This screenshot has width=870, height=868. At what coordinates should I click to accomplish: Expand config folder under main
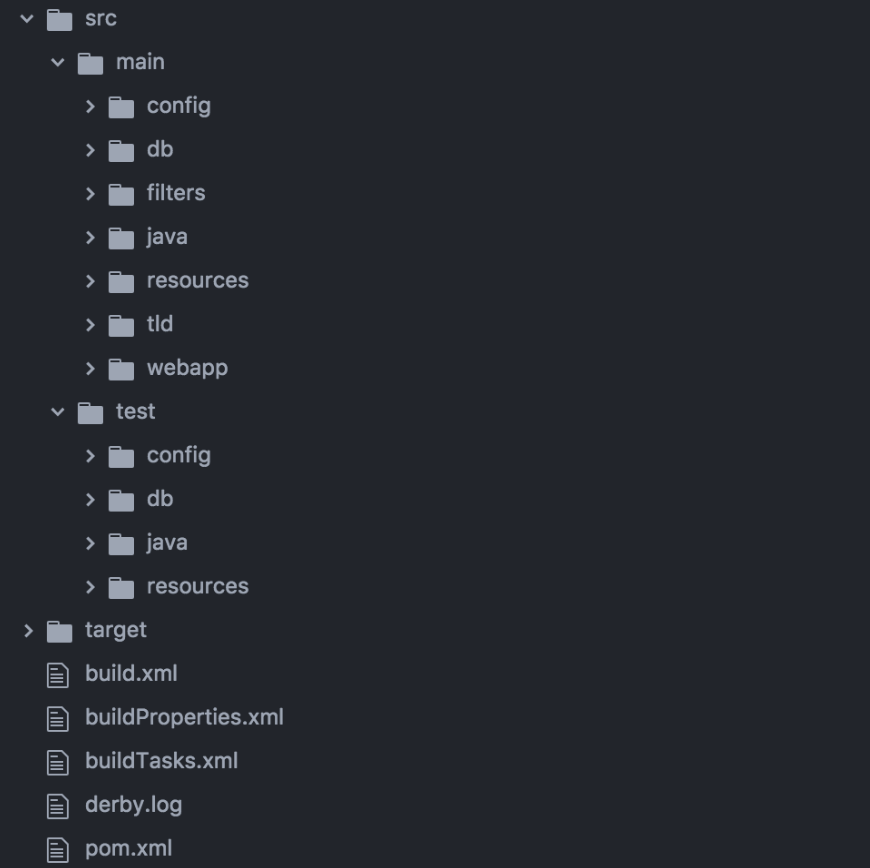[90, 106]
